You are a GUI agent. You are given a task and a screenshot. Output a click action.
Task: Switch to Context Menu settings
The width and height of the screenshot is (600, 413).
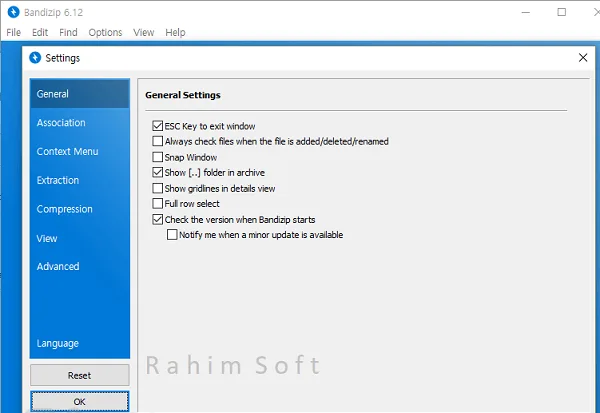(80, 152)
